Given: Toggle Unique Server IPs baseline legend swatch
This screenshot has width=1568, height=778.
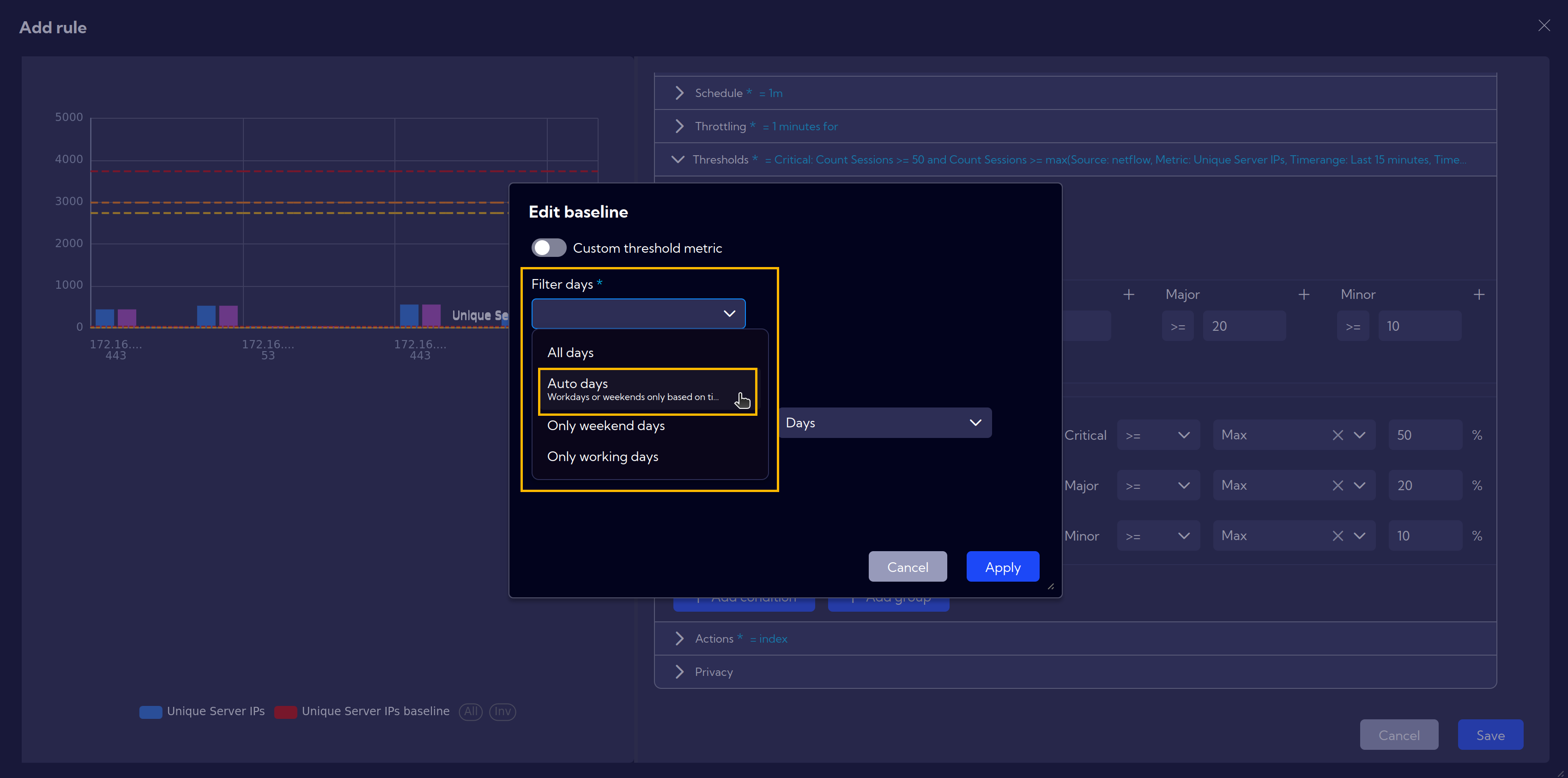Looking at the screenshot, I should (285, 711).
